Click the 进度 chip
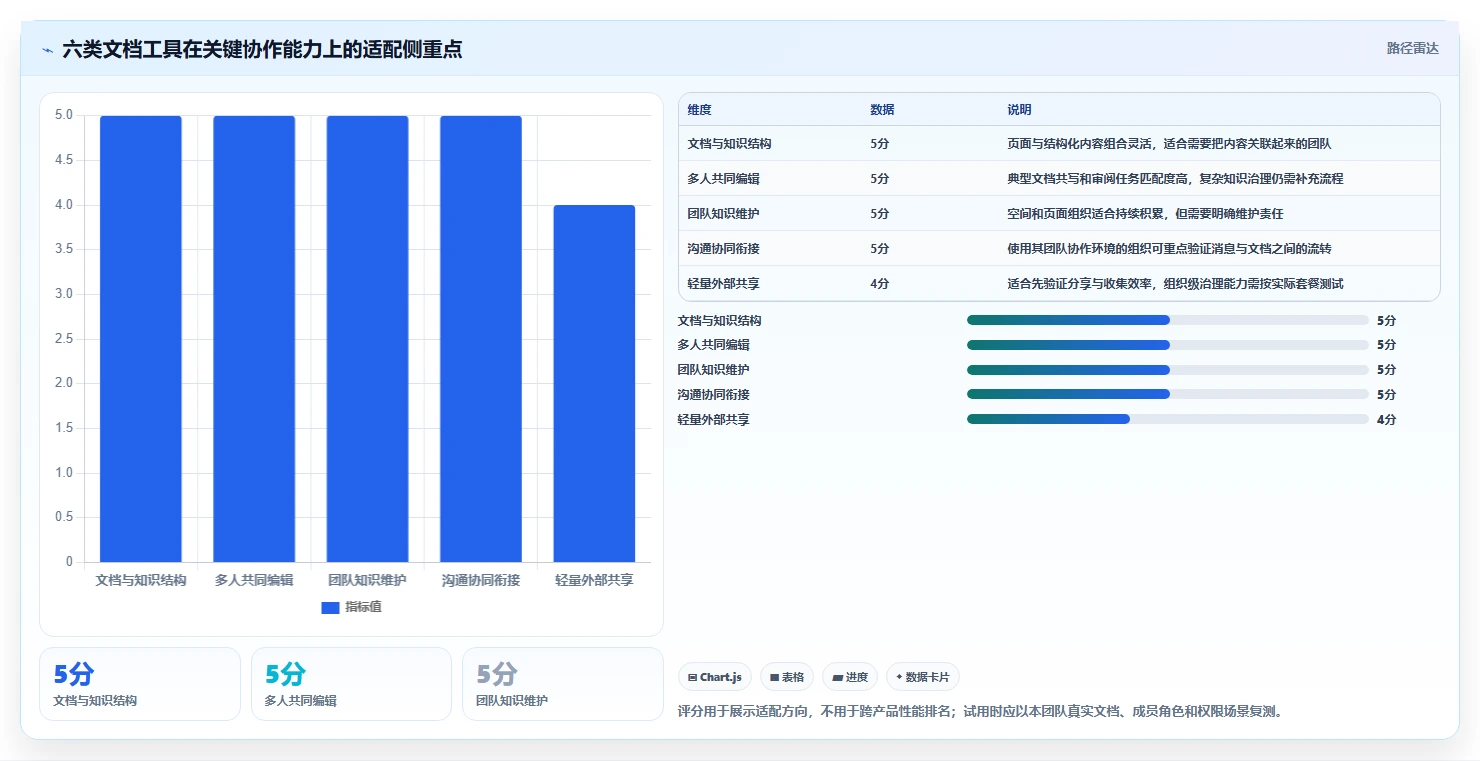The width and height of the screenshot is (1480, 761). [x=850, y=677]
